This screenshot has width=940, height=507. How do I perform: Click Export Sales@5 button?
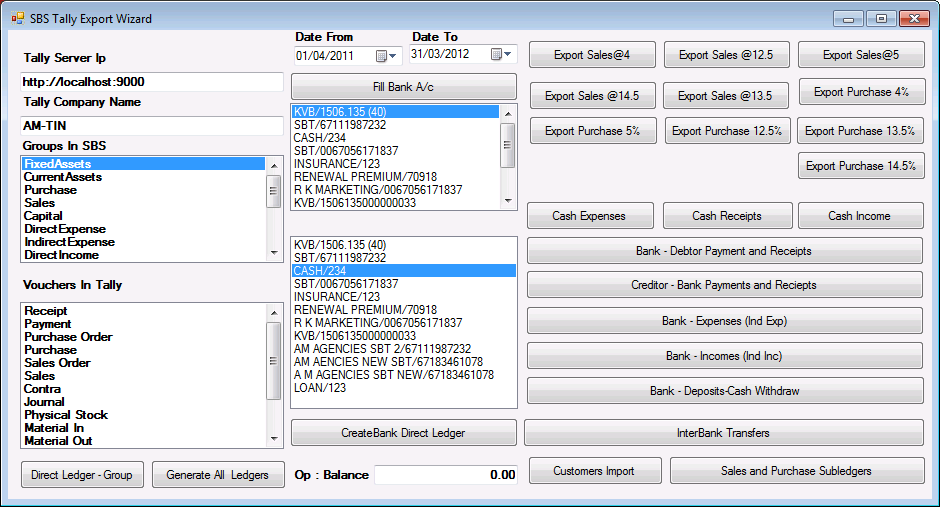[x=861, y=55]
